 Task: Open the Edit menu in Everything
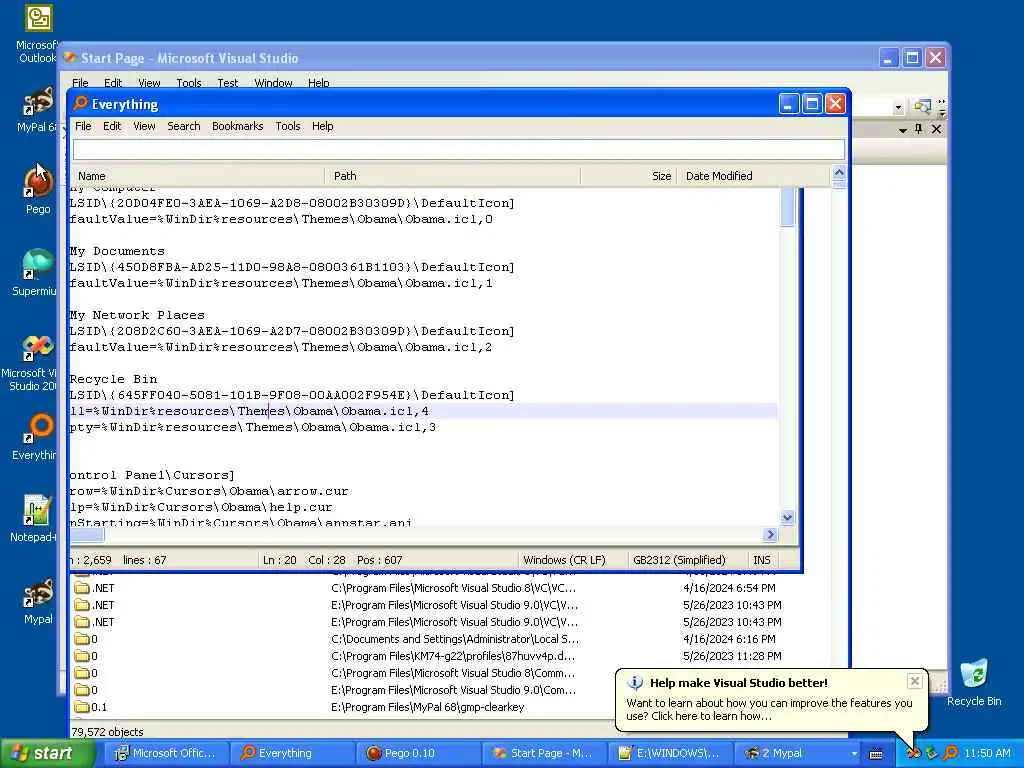112,126
